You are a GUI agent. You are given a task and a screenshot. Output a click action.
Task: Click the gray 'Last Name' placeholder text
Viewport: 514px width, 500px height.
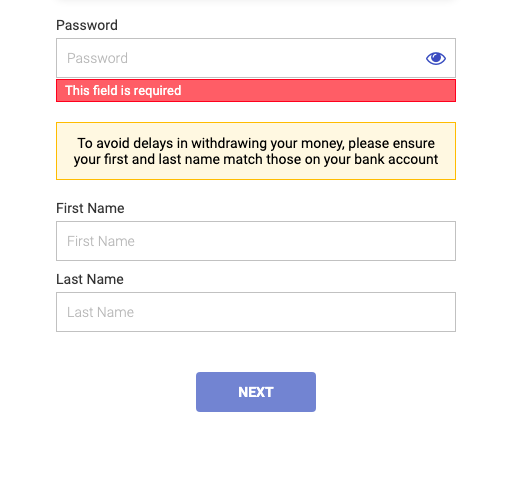coord(100,312)
